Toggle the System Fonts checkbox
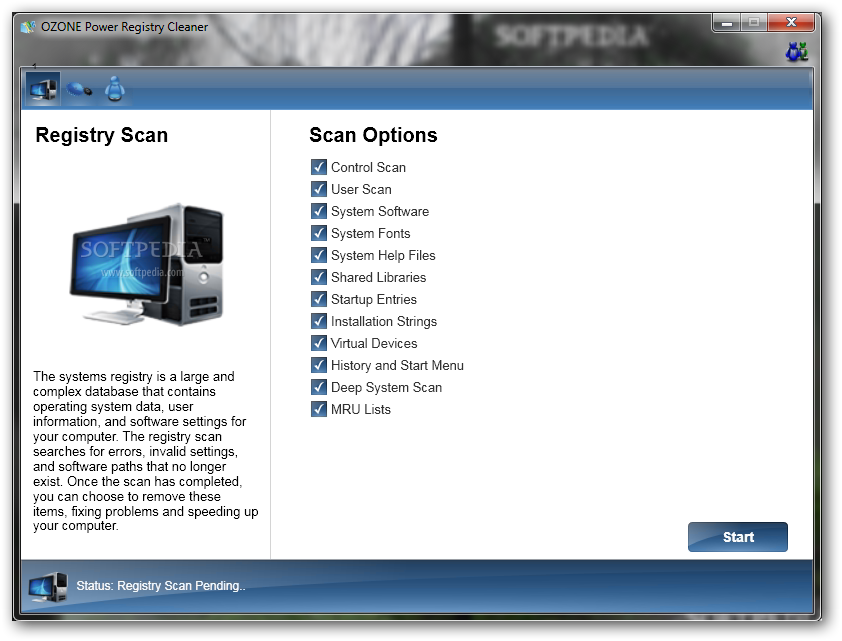 (319, 233)
